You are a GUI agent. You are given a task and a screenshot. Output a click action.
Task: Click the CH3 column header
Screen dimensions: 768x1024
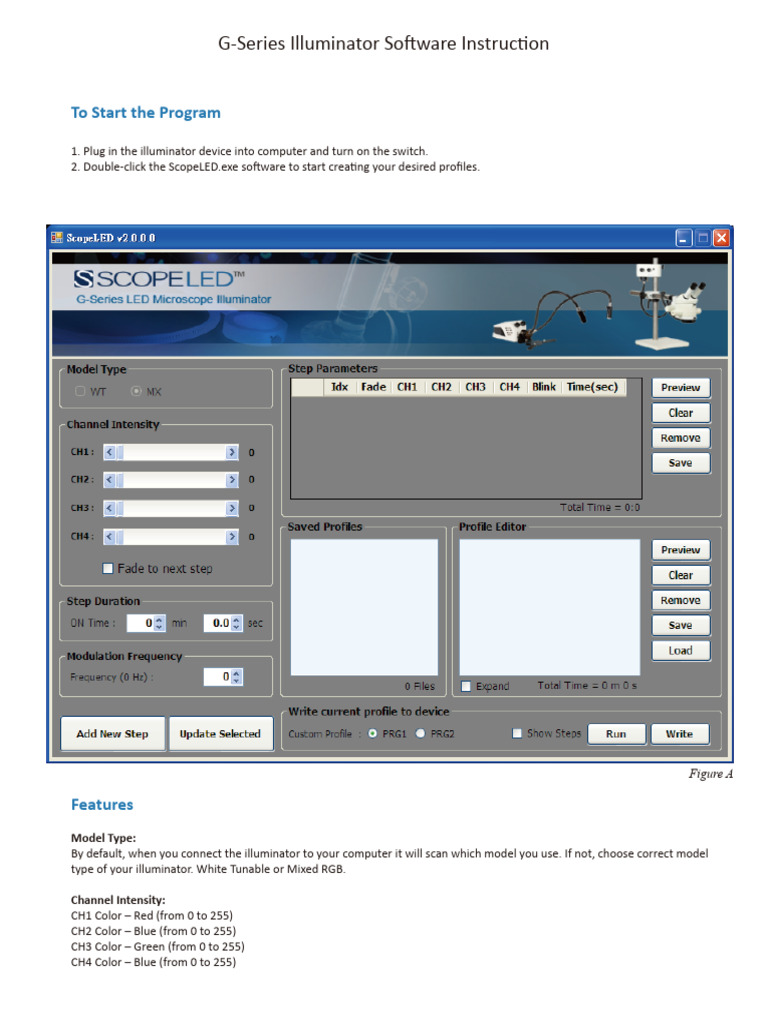[475, 387]
